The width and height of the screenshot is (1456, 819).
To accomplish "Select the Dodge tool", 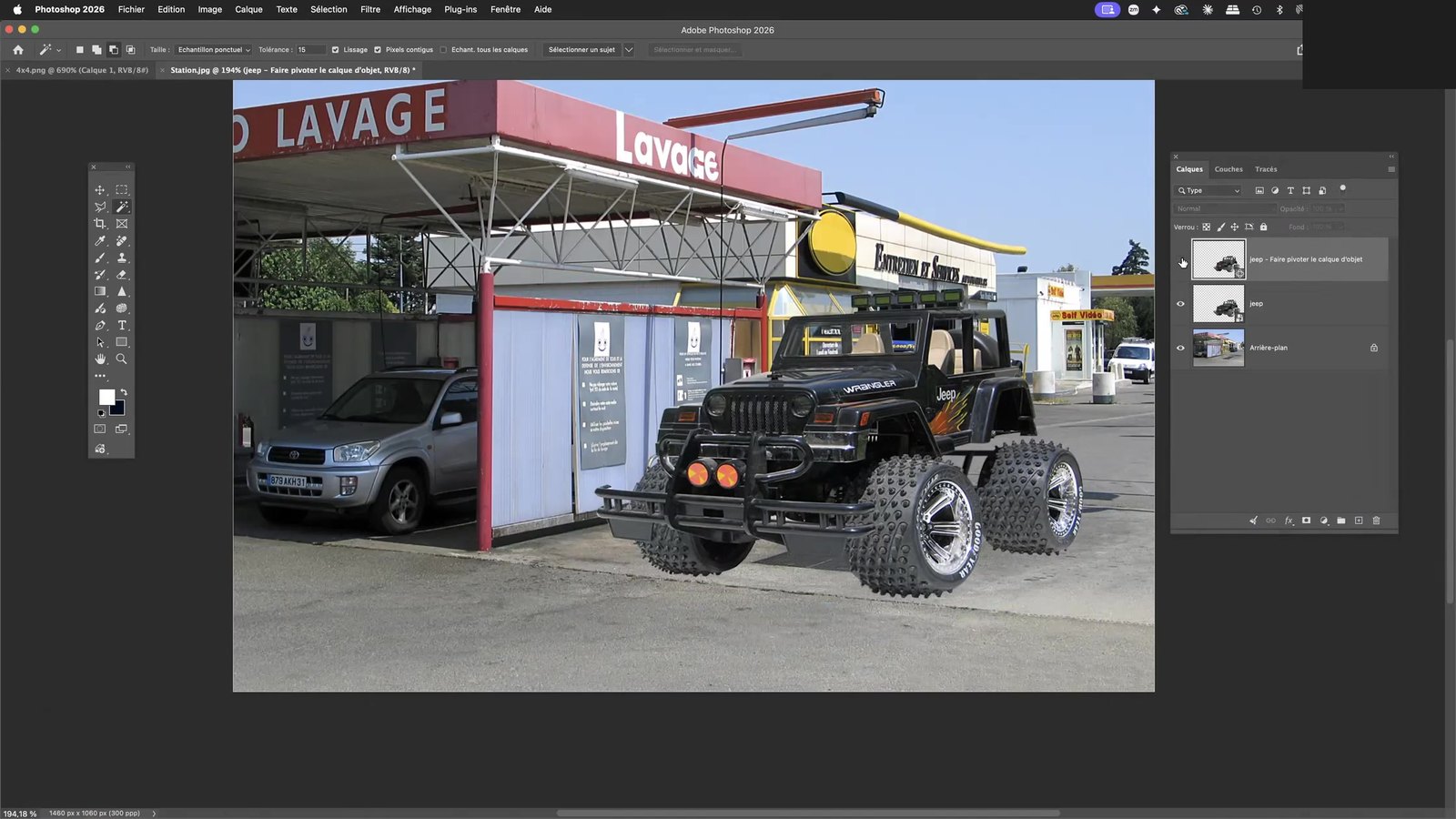I will click(x=100, y=308).
